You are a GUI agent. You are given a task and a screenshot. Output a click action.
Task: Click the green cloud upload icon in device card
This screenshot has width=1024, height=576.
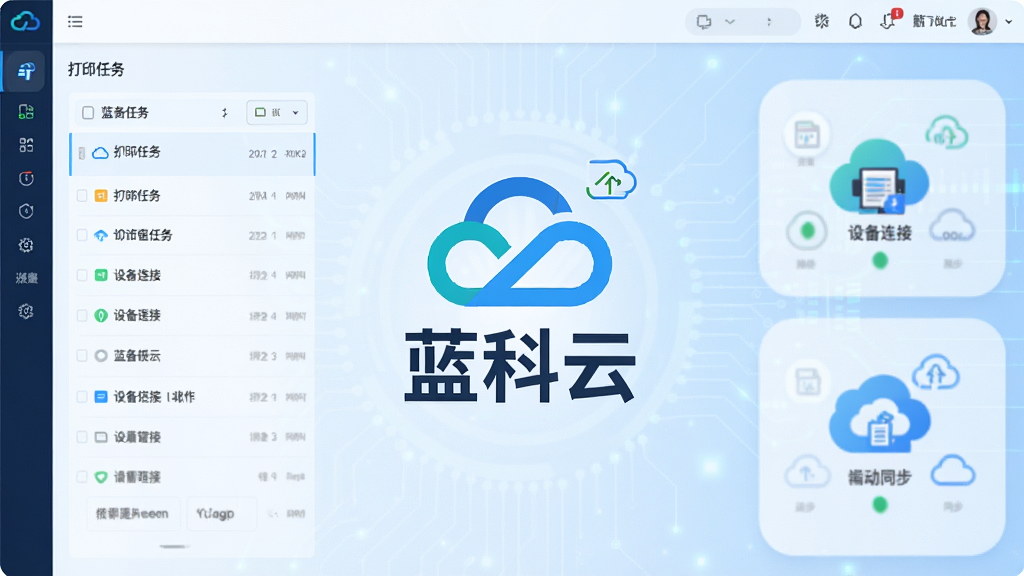tap(946, 131)
